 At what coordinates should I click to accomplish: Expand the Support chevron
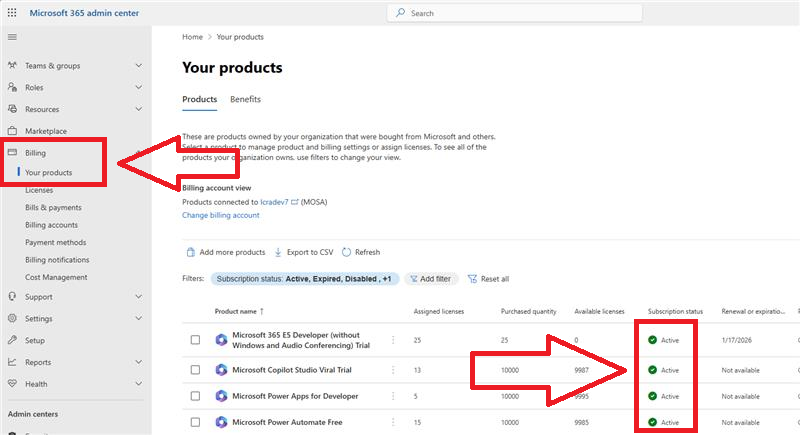tap(138, 296)
